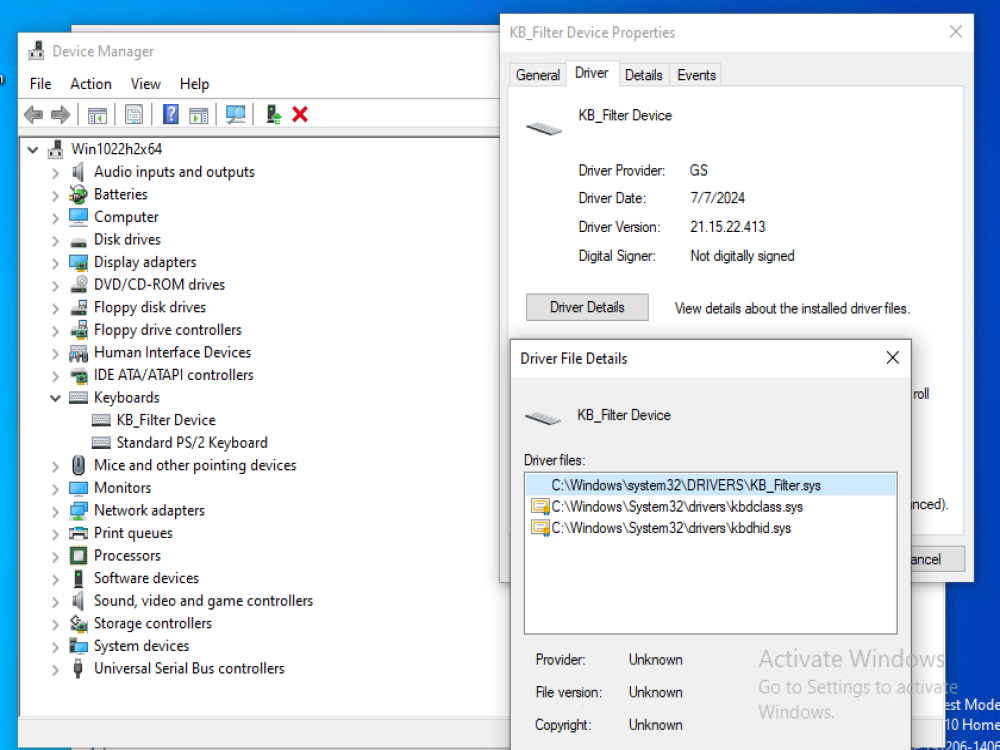This screenshot has width=1000, height=750.
Task: Click the Batteries category icon
Action: click(x=78, y=195)
